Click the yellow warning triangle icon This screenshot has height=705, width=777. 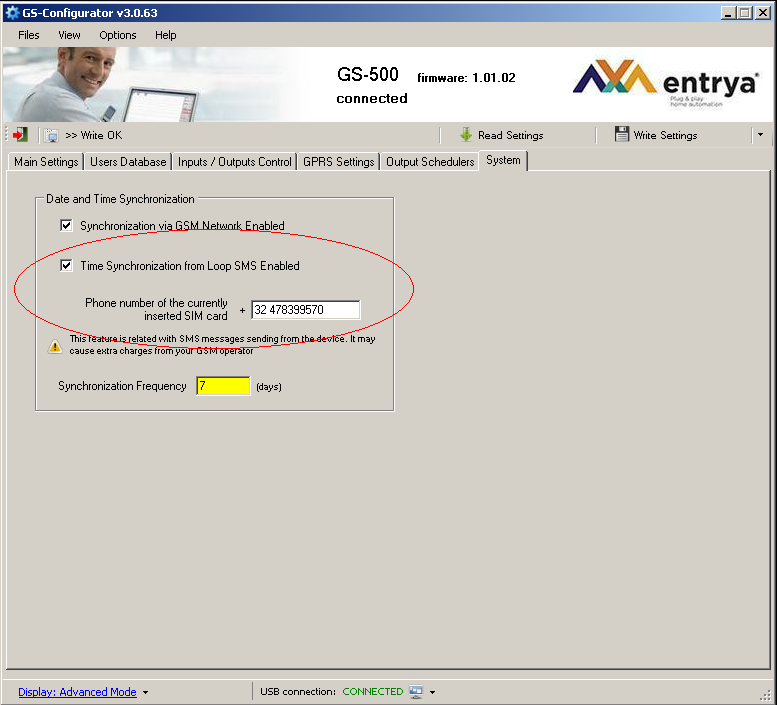pyautogui.click(x=55, y=346)
